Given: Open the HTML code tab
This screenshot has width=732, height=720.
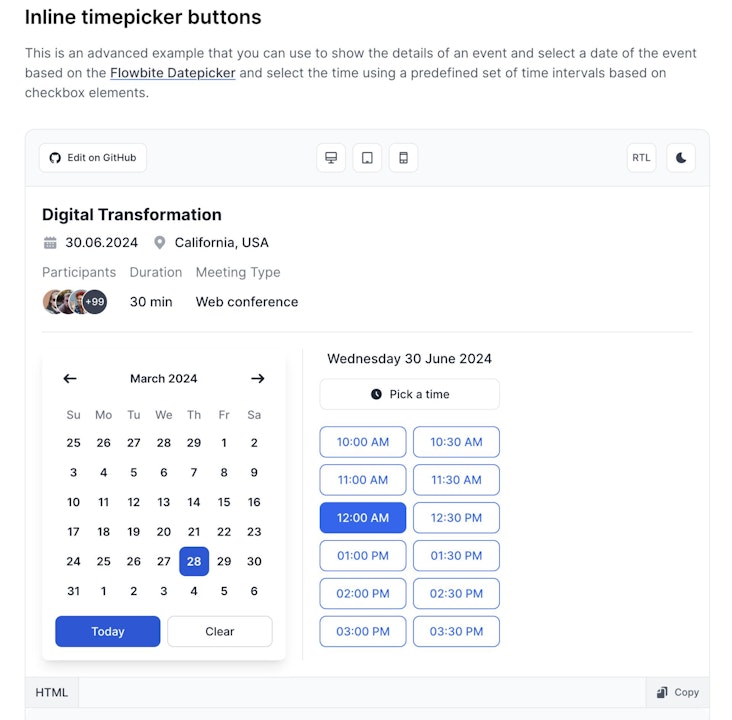Looking at the screenshot, I should pyautogui.click(x=52, y=692).
